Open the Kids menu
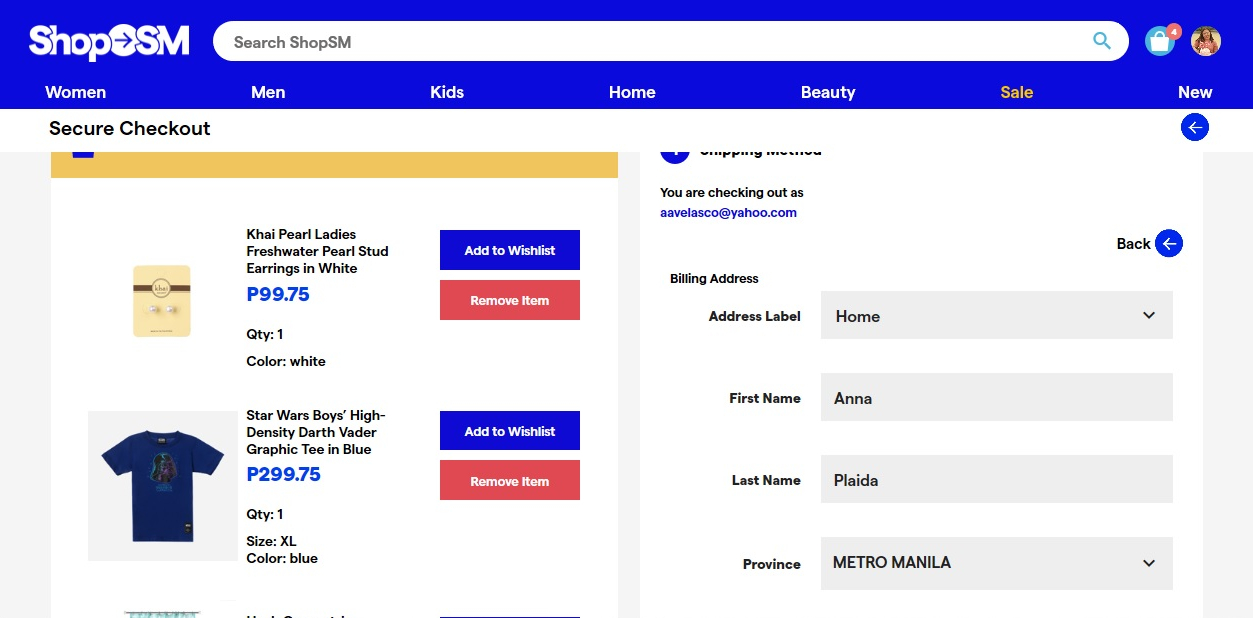The image size is (1253, 618). pos(447,92)
